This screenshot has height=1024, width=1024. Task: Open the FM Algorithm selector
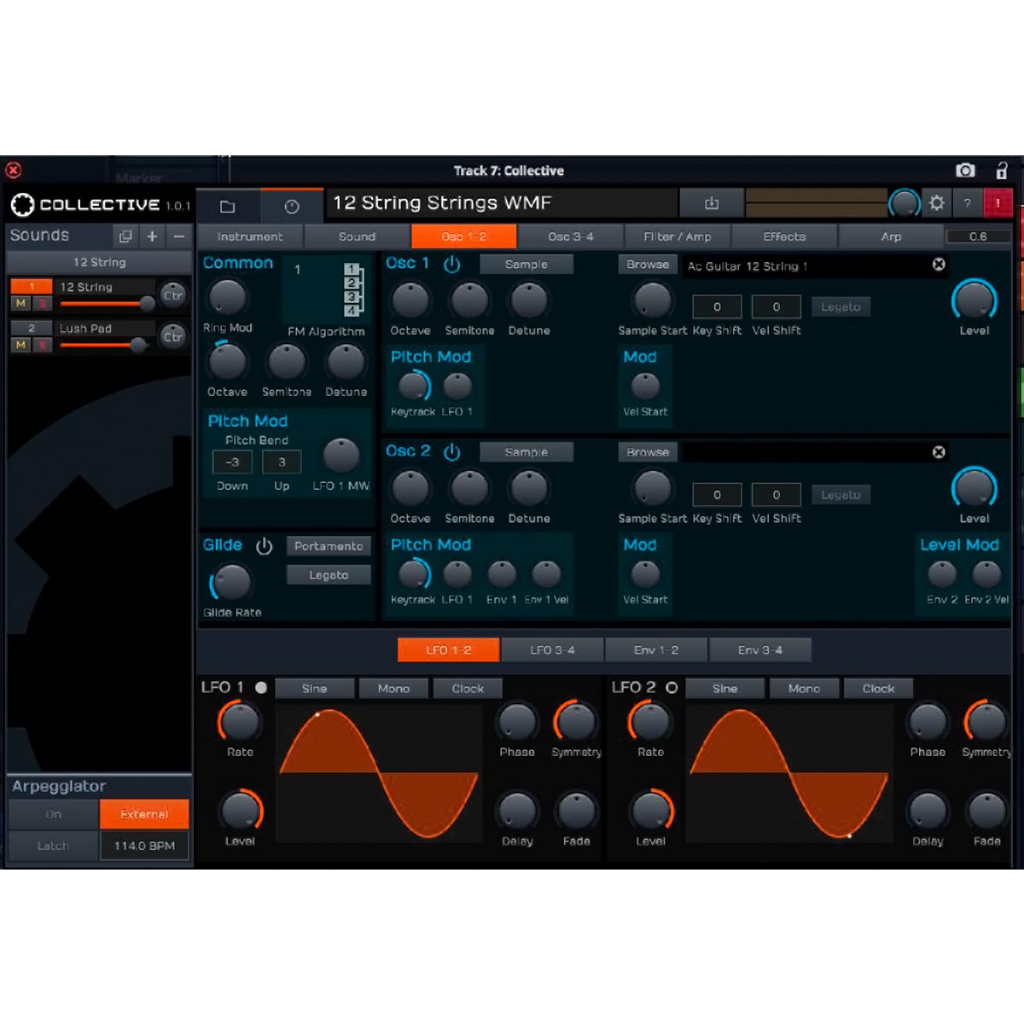pos(327,290)
